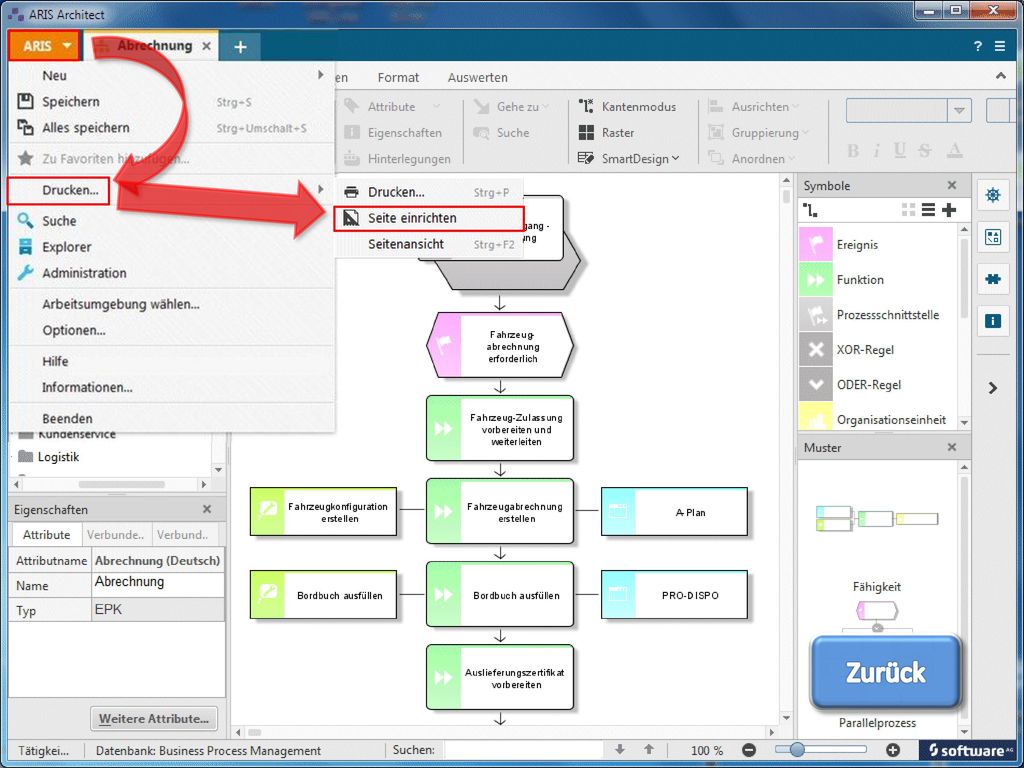Click the Suchen search input field

[524, 750]
